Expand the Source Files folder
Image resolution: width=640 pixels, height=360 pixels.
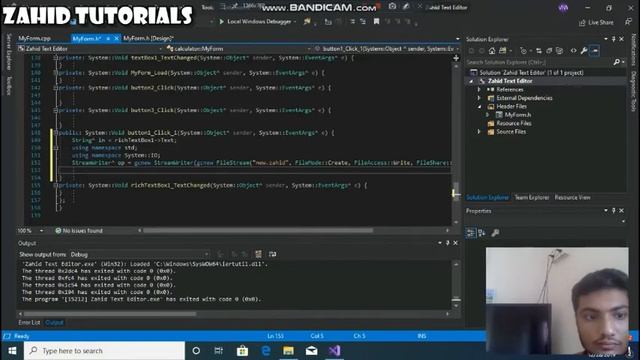(479, 132)
